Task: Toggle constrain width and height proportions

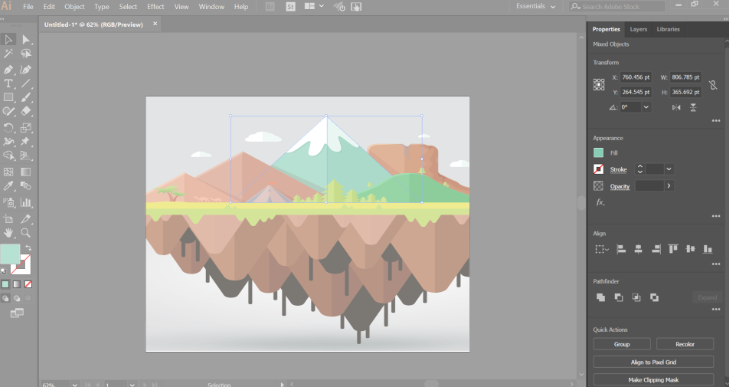Action: point(713,85)
